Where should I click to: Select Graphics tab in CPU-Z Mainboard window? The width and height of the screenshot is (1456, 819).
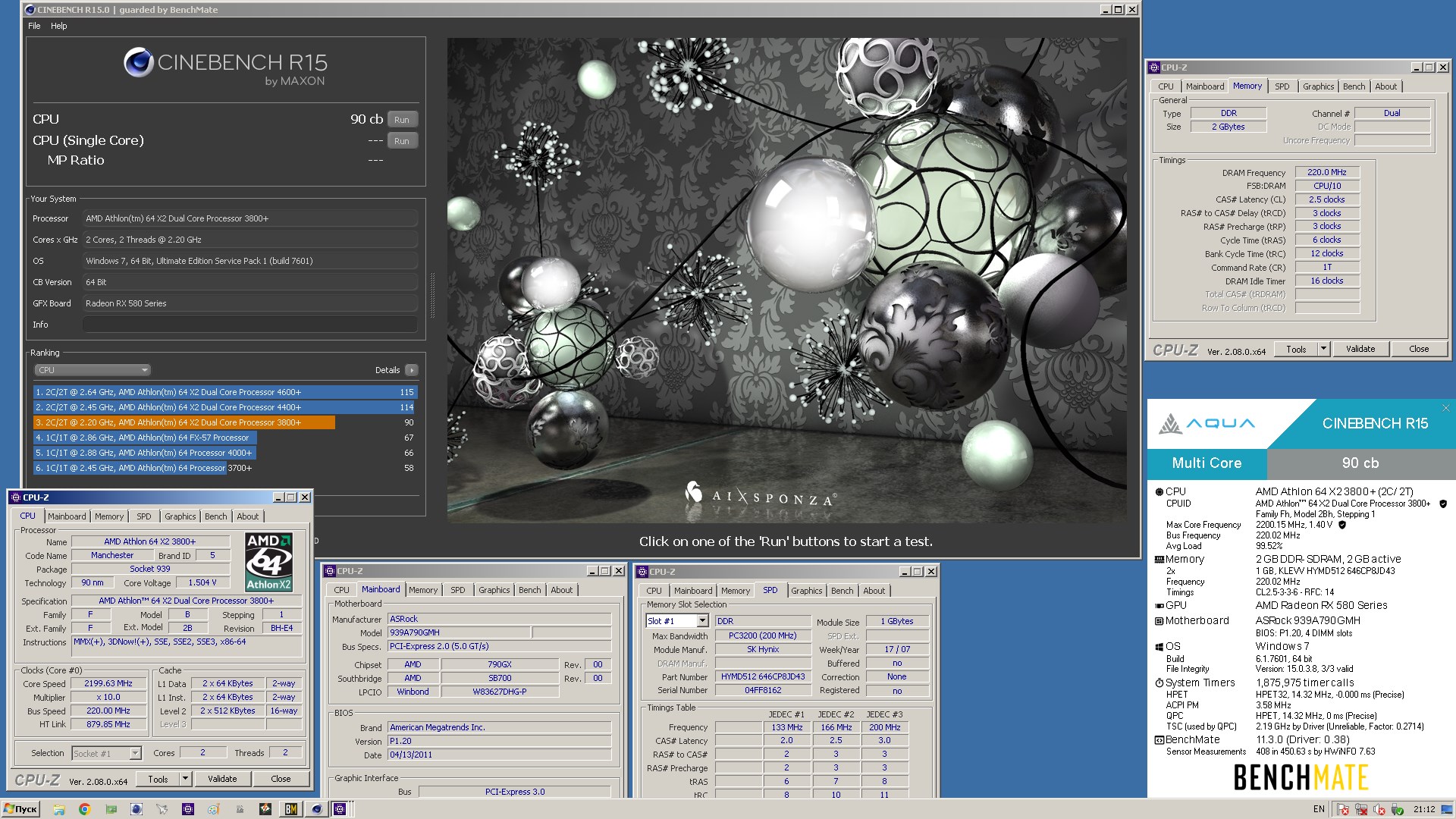[494, 590]
